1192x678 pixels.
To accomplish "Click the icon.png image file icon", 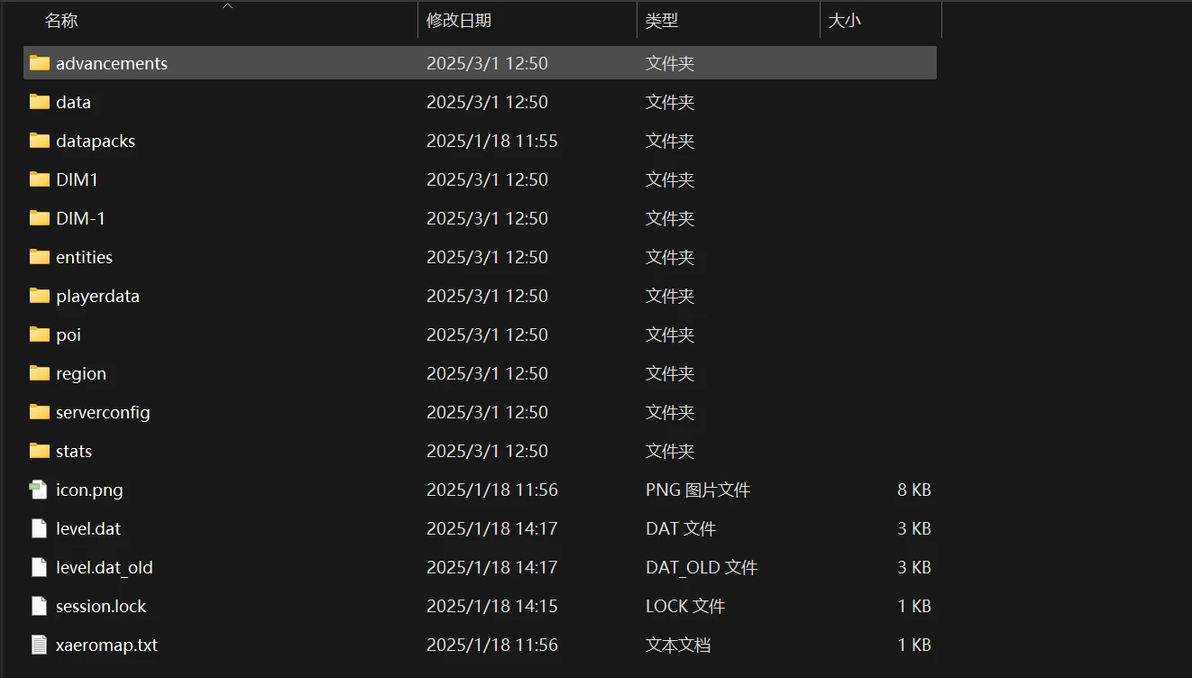I will (x=39, y=490).
